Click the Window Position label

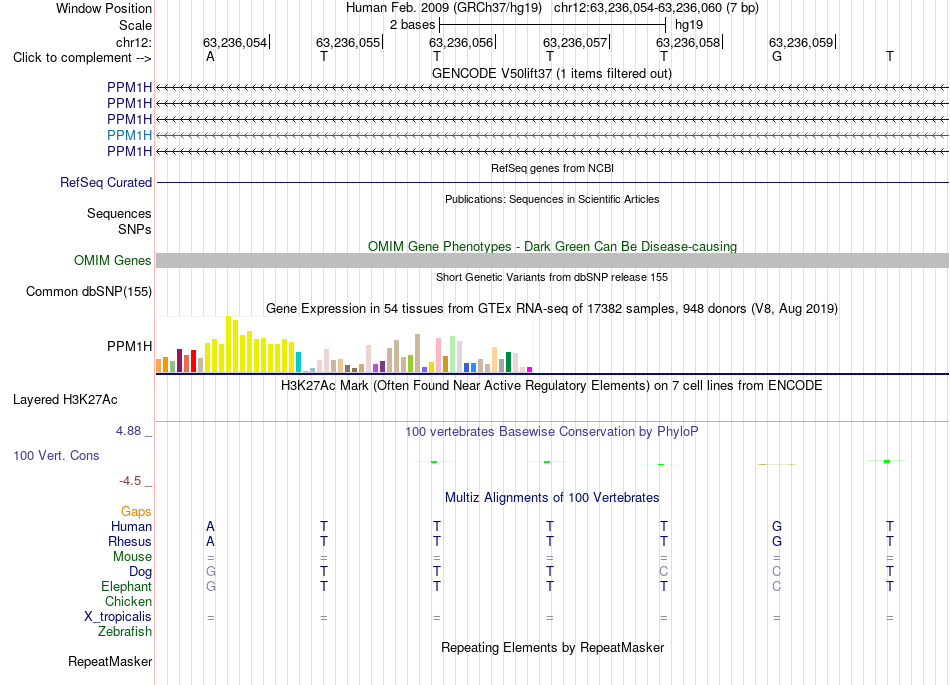104,8
